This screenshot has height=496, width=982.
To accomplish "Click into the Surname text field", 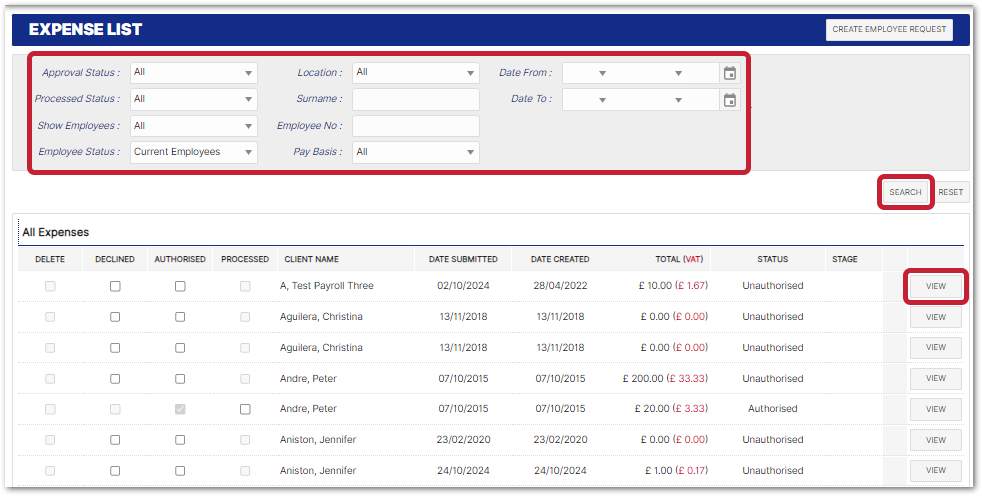I will [x=416, y=100].
